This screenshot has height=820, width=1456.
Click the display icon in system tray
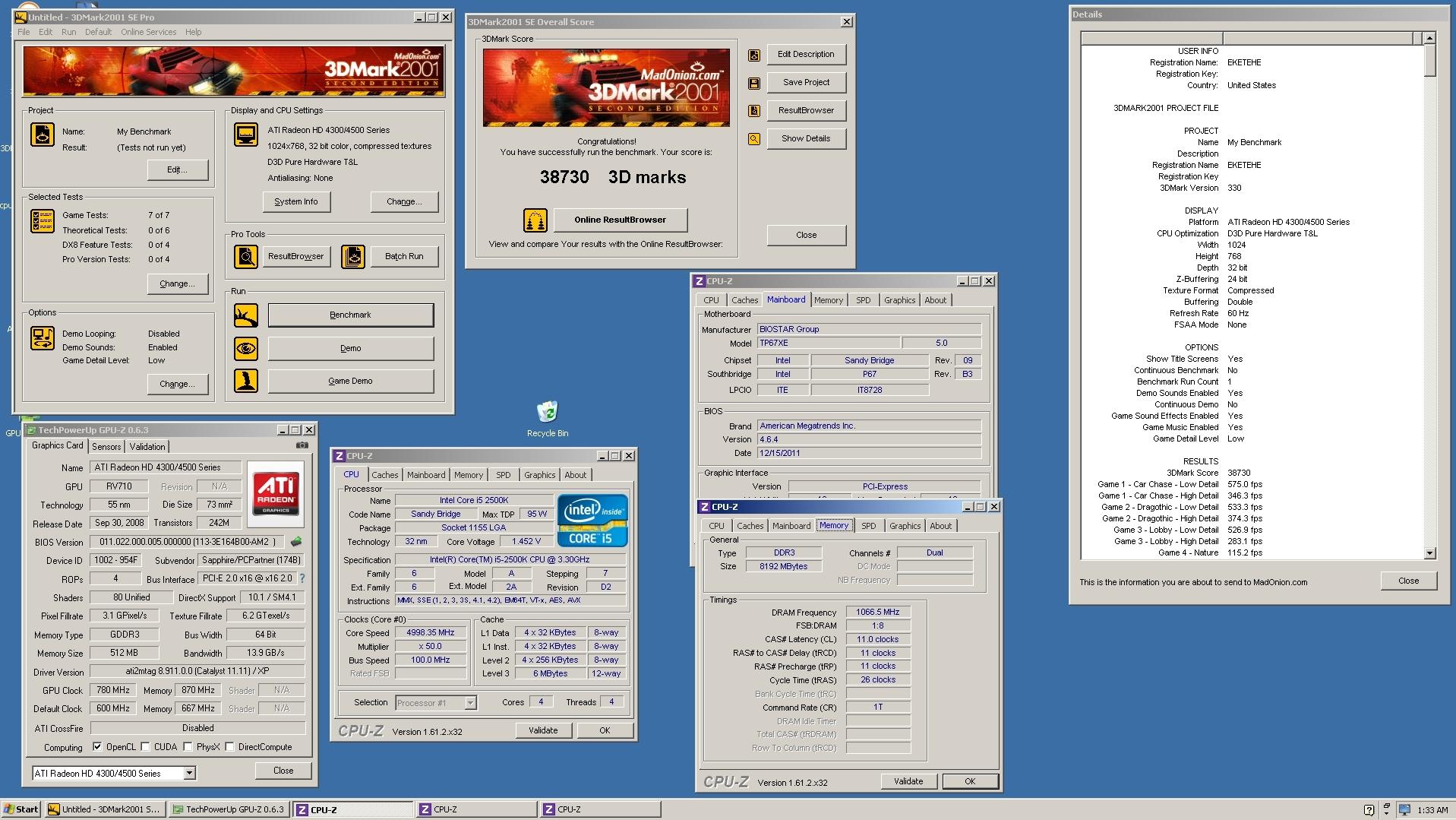click(x=1404, y=810)
